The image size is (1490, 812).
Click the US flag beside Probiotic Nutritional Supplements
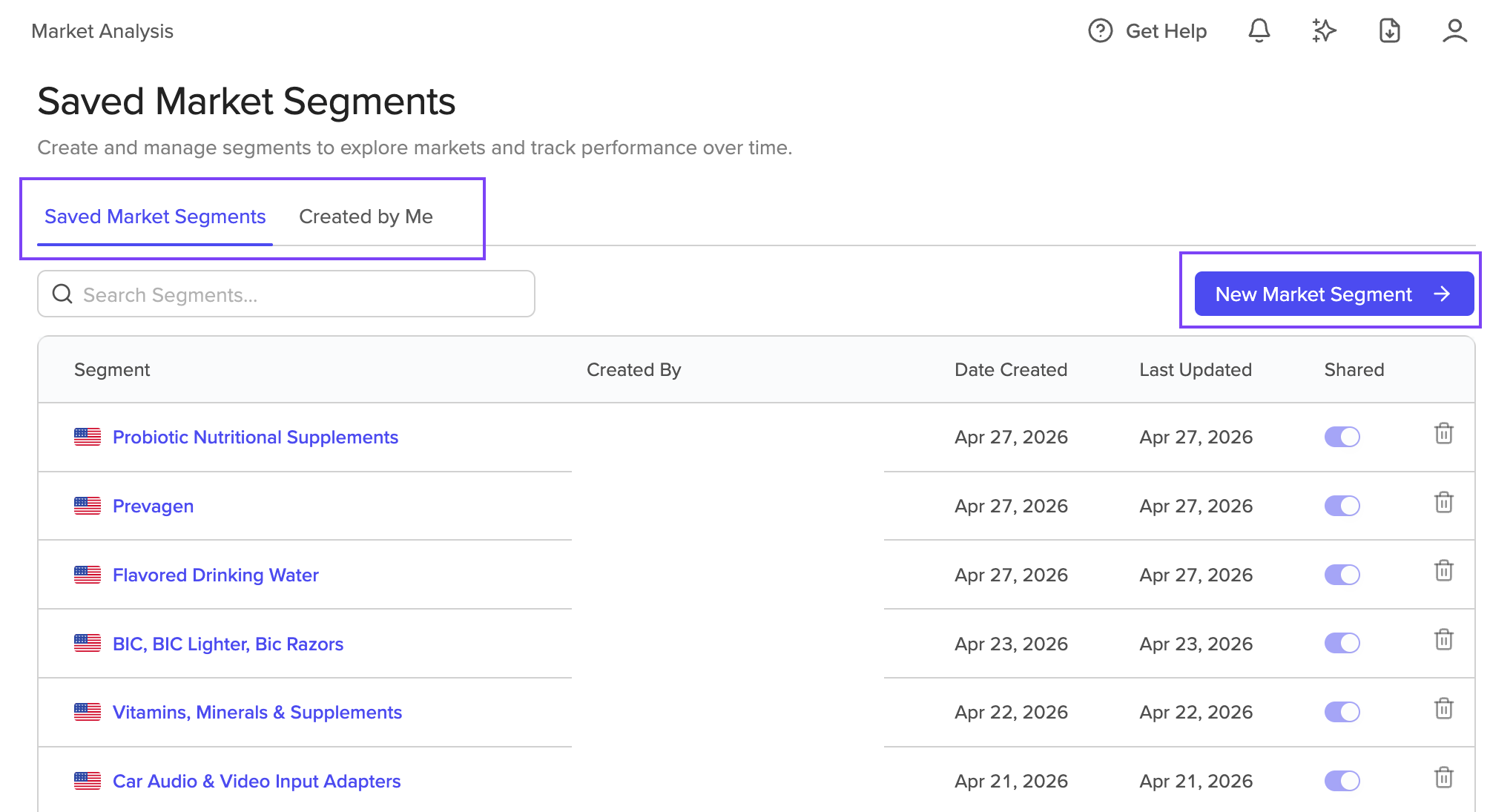88,437
